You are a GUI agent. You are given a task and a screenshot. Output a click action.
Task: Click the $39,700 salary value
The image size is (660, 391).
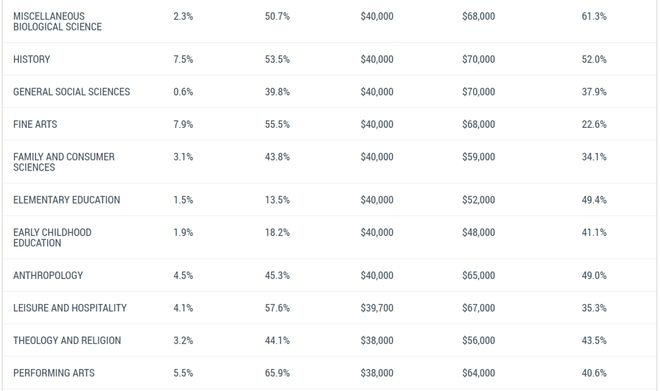(377, 308)
